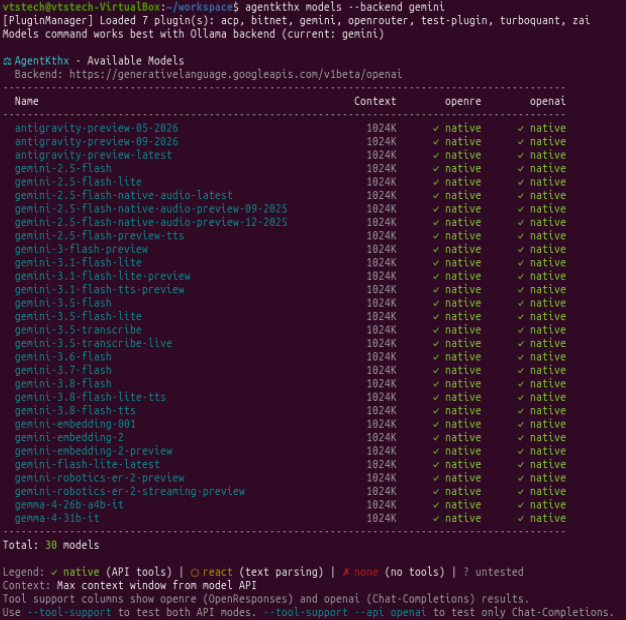Select model name gemini-3.1-flash-lite-preview
This screenshot has width=626, height=620.
[x=103, y=276]
